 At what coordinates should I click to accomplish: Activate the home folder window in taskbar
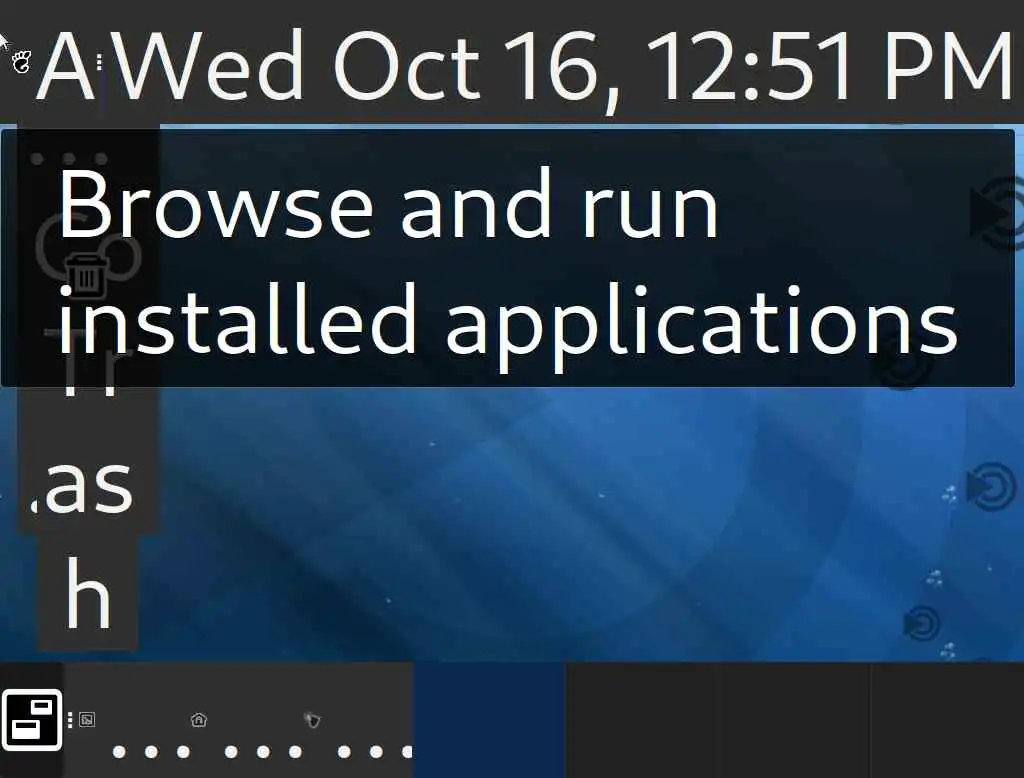click(x=199, y=720)
